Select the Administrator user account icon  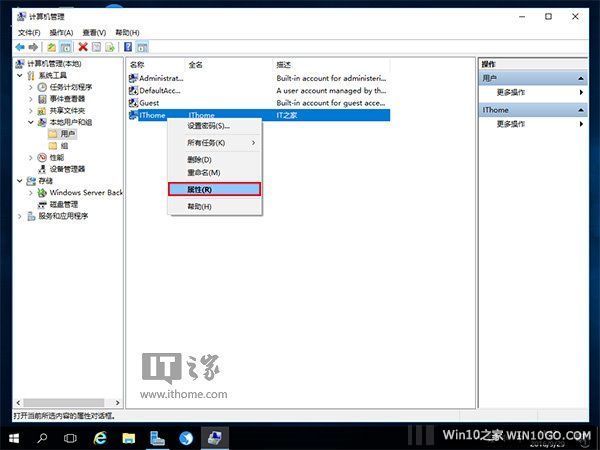pyautogui.click(x=134, y=77)
